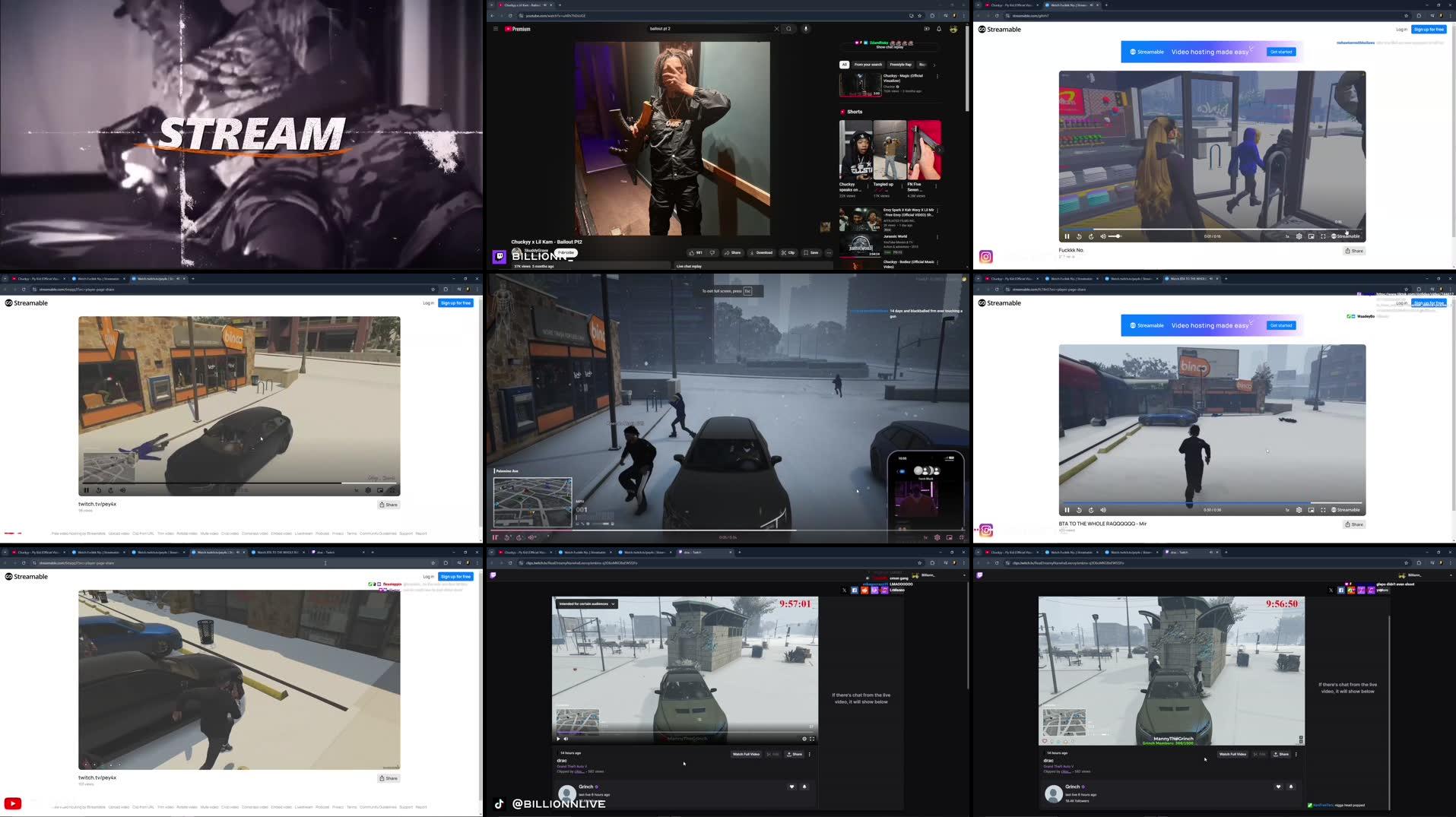Start YouTube voice search with the microphone
This screenshot has height=817, width=1456.
[806, 29]
